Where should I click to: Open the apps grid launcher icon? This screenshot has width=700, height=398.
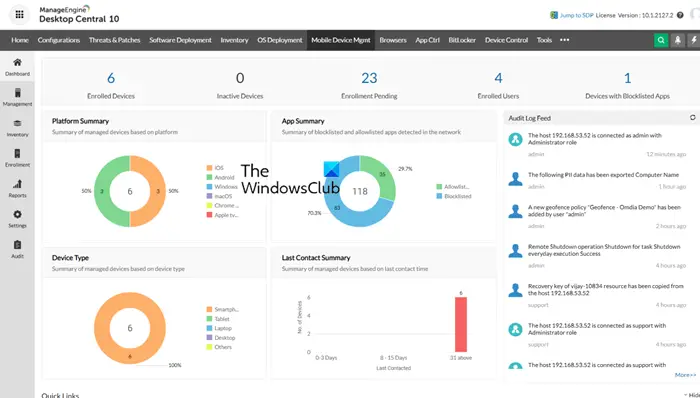tap(19, 15)
